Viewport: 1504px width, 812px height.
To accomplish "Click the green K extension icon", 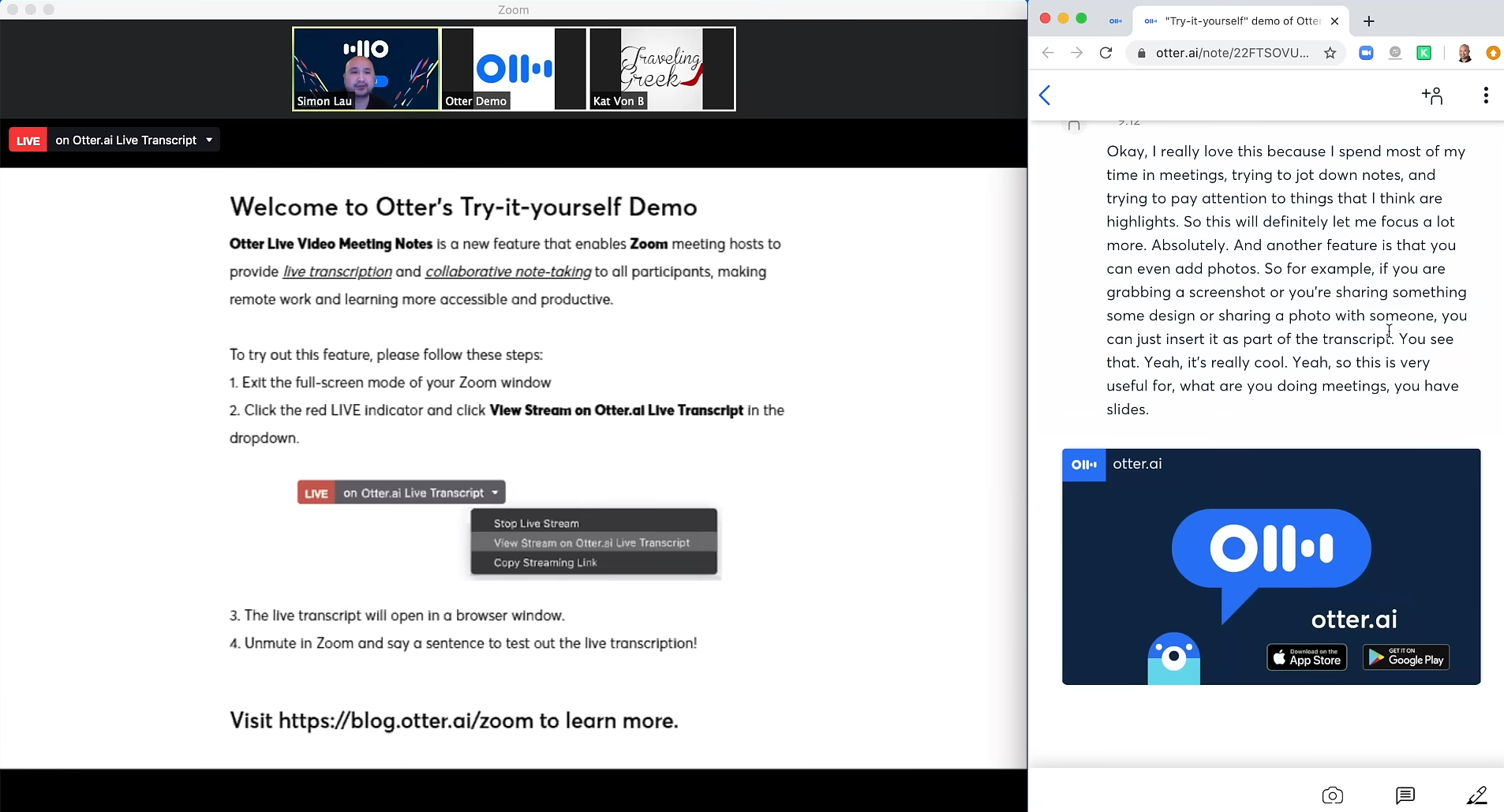I will pos(1424,53).
